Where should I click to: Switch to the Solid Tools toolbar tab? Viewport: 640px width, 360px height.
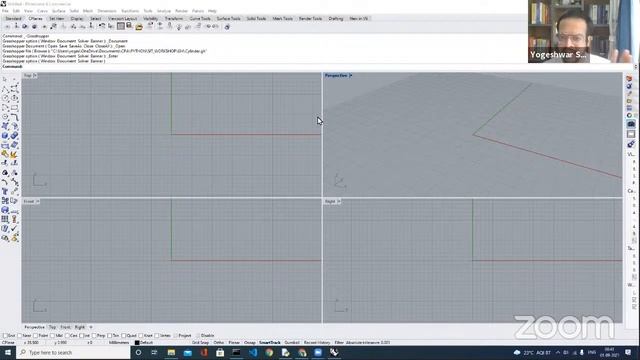coord(256,19)
